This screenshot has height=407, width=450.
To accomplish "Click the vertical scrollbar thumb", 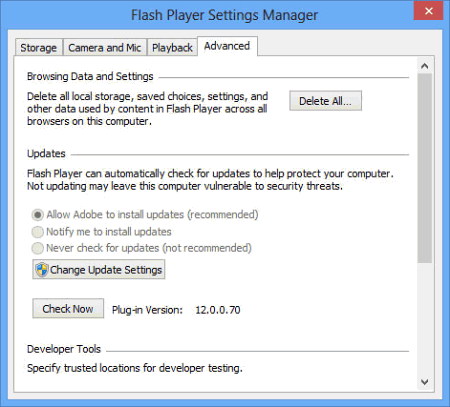I will 424,168.
